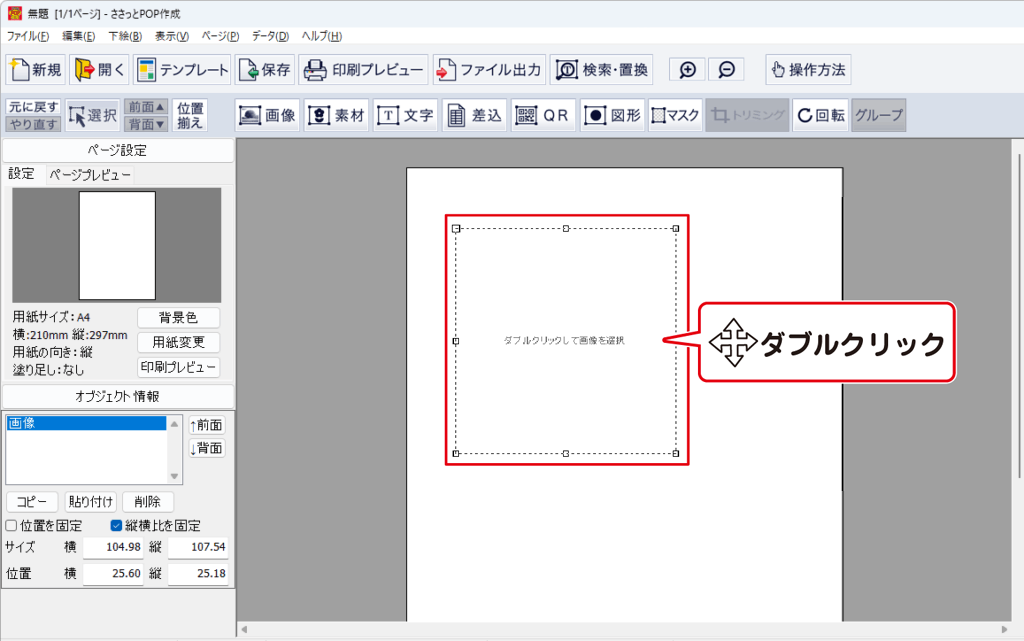Viewport: 1024px width, 641px height.
Task: Open the テンプレート template chooser
Action: pos(181,70)
